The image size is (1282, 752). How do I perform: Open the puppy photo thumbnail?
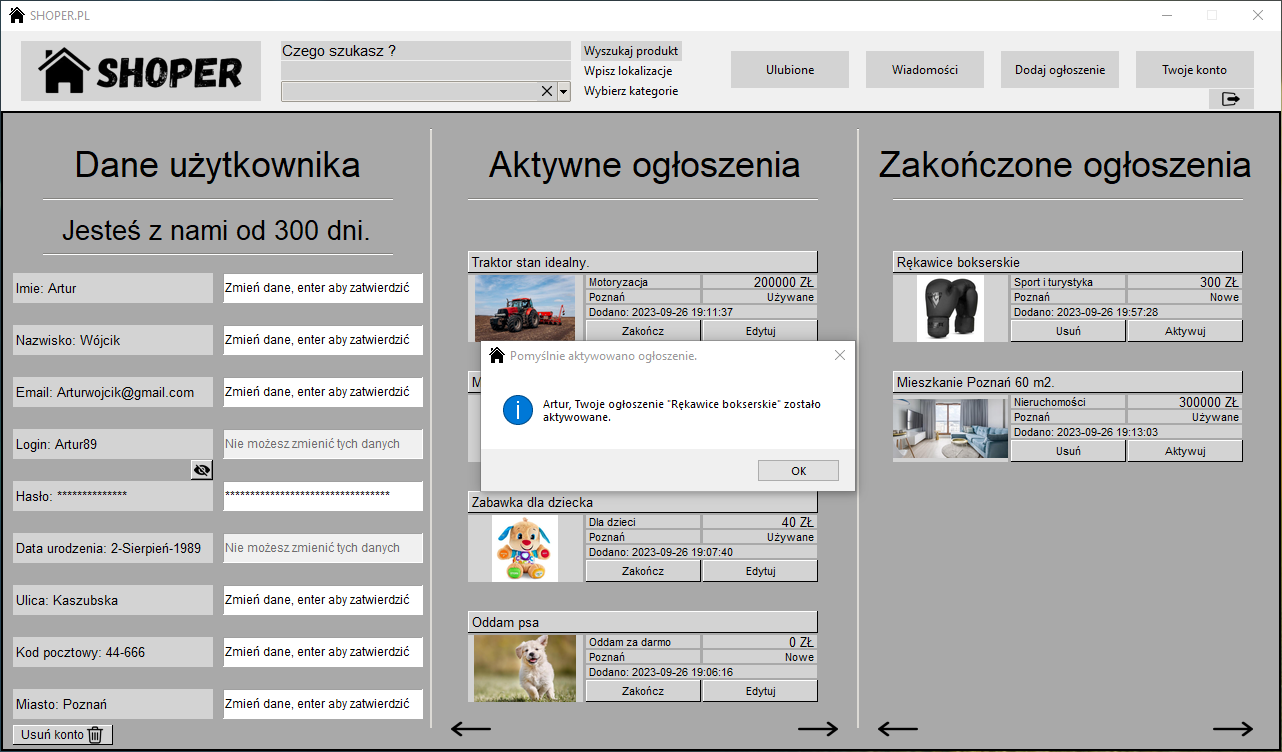(x=525, y=668)
